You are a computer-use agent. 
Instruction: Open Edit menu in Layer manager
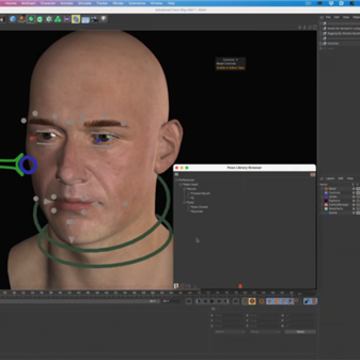(341, 179)
